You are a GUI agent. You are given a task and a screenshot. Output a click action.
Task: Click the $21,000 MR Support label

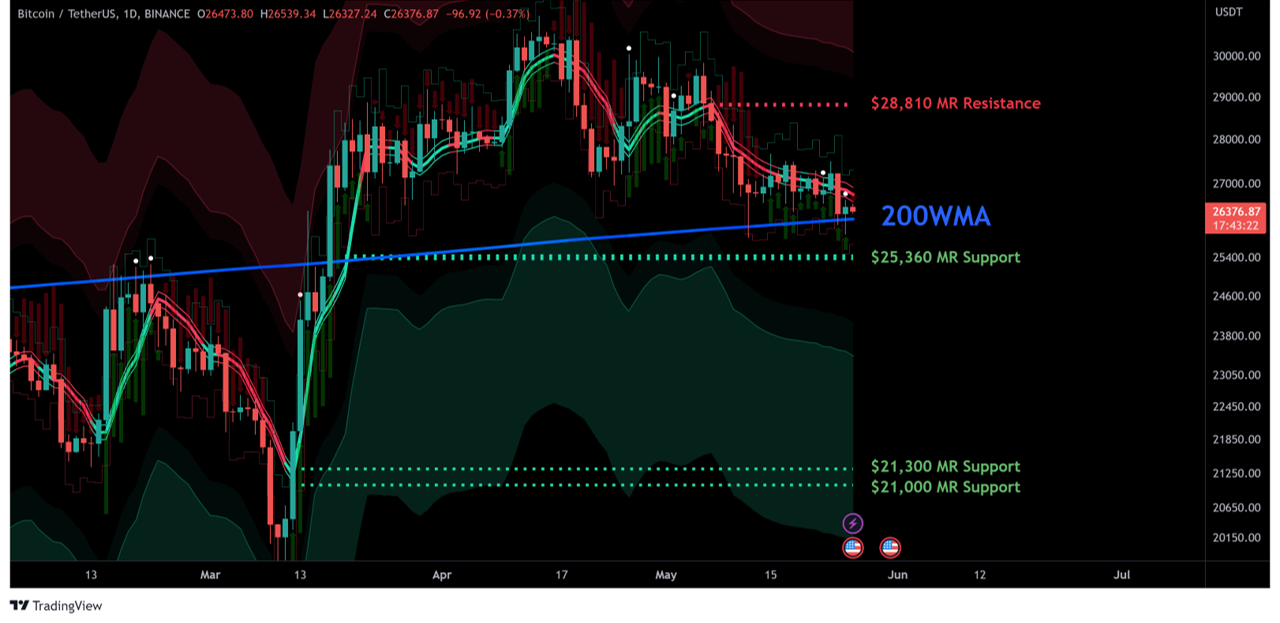[945, 487]
